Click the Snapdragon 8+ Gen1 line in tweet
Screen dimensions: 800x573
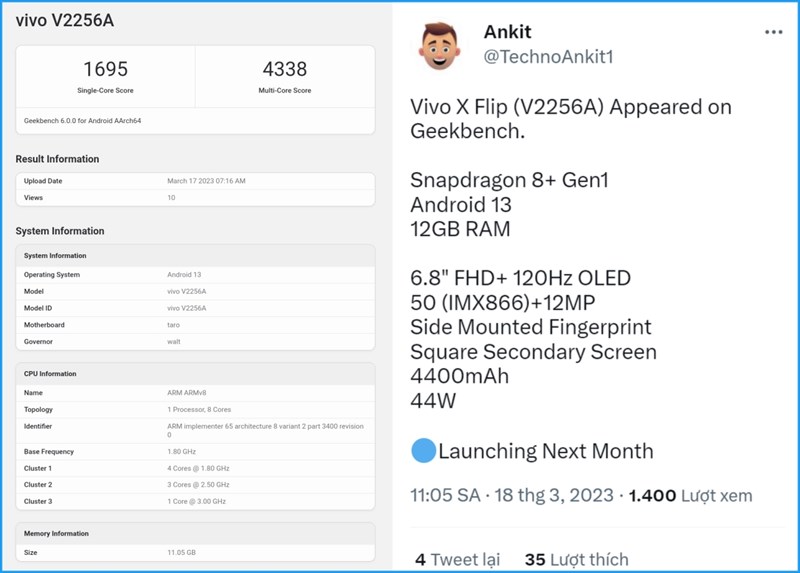(x=509, y=180)
